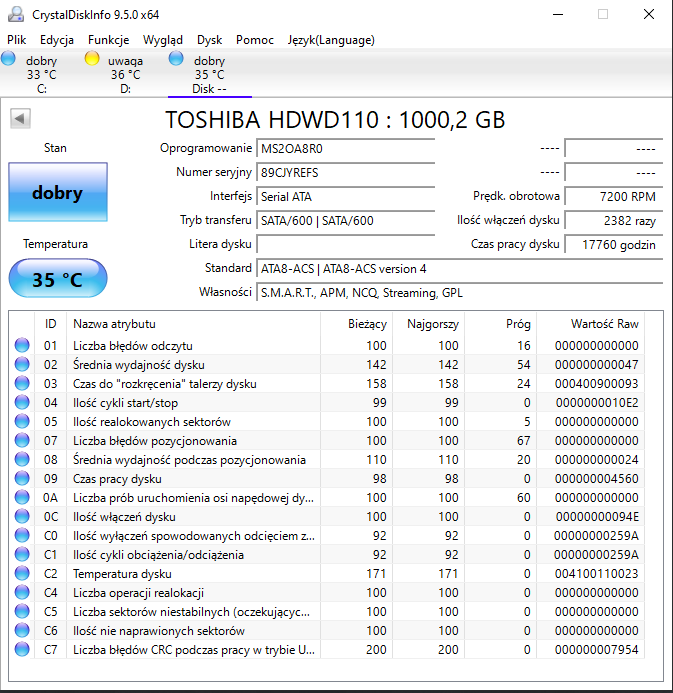Viewport: 673px width, 693px height.
Task: Click status orb of attribute C5 row
Action: click(22, 611)
